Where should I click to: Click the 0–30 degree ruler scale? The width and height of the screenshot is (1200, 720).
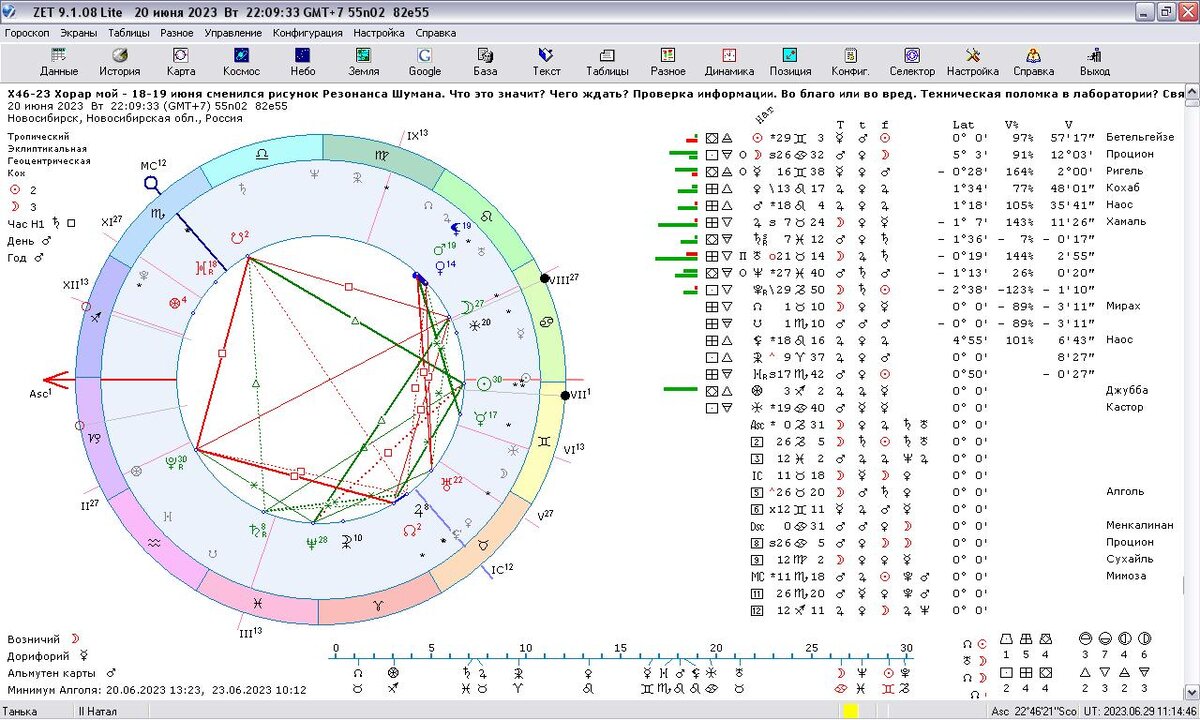click(620, 652)
